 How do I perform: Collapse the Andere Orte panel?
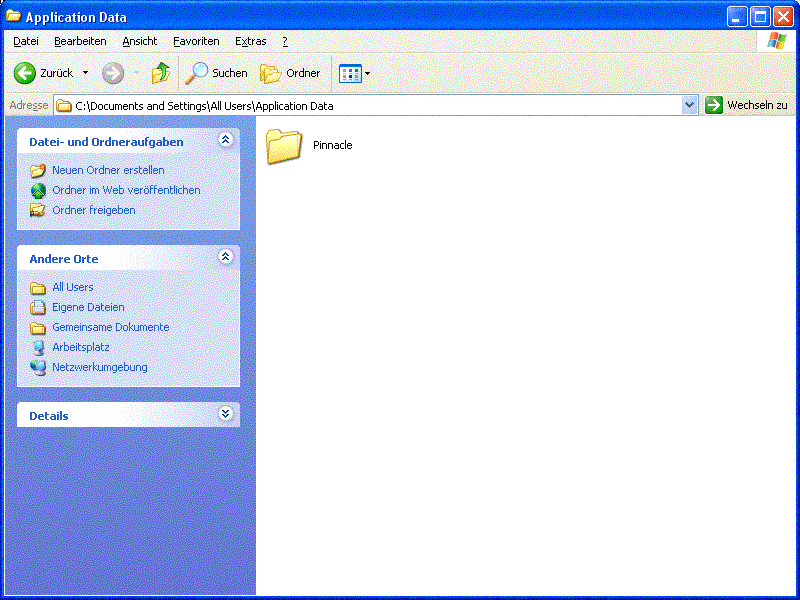tap(225, 258)
